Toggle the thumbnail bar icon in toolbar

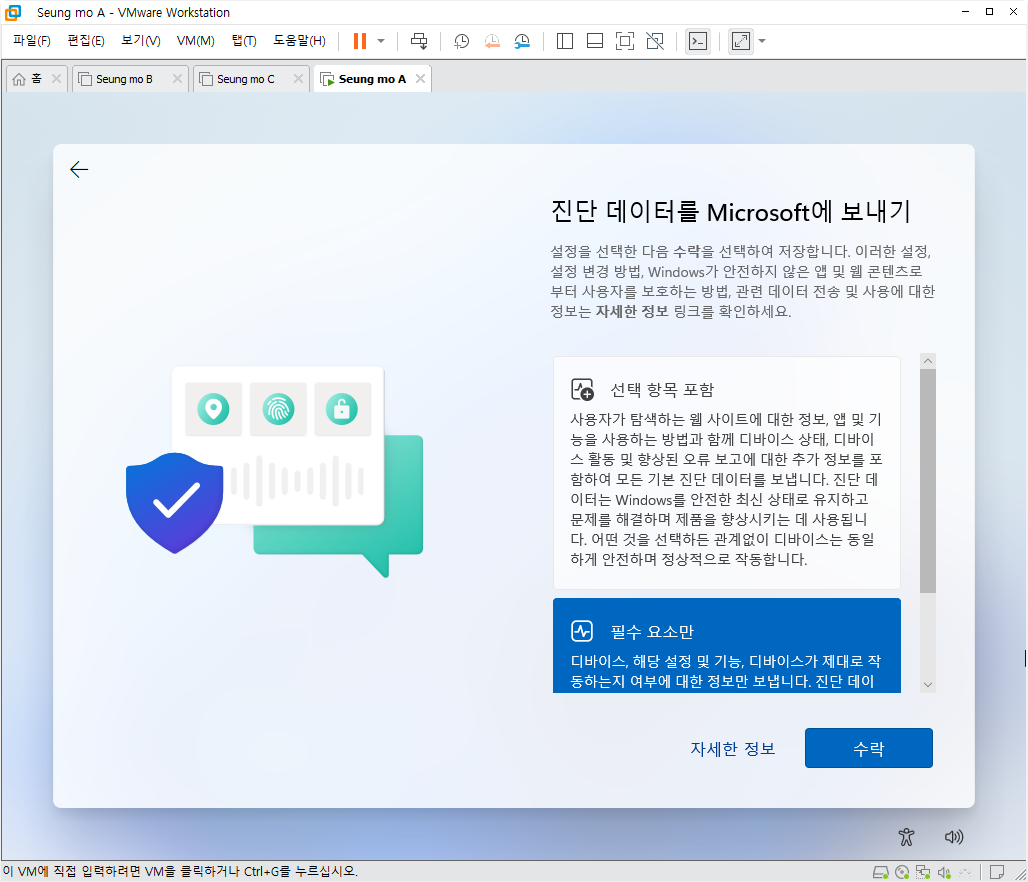click(595, 41)
